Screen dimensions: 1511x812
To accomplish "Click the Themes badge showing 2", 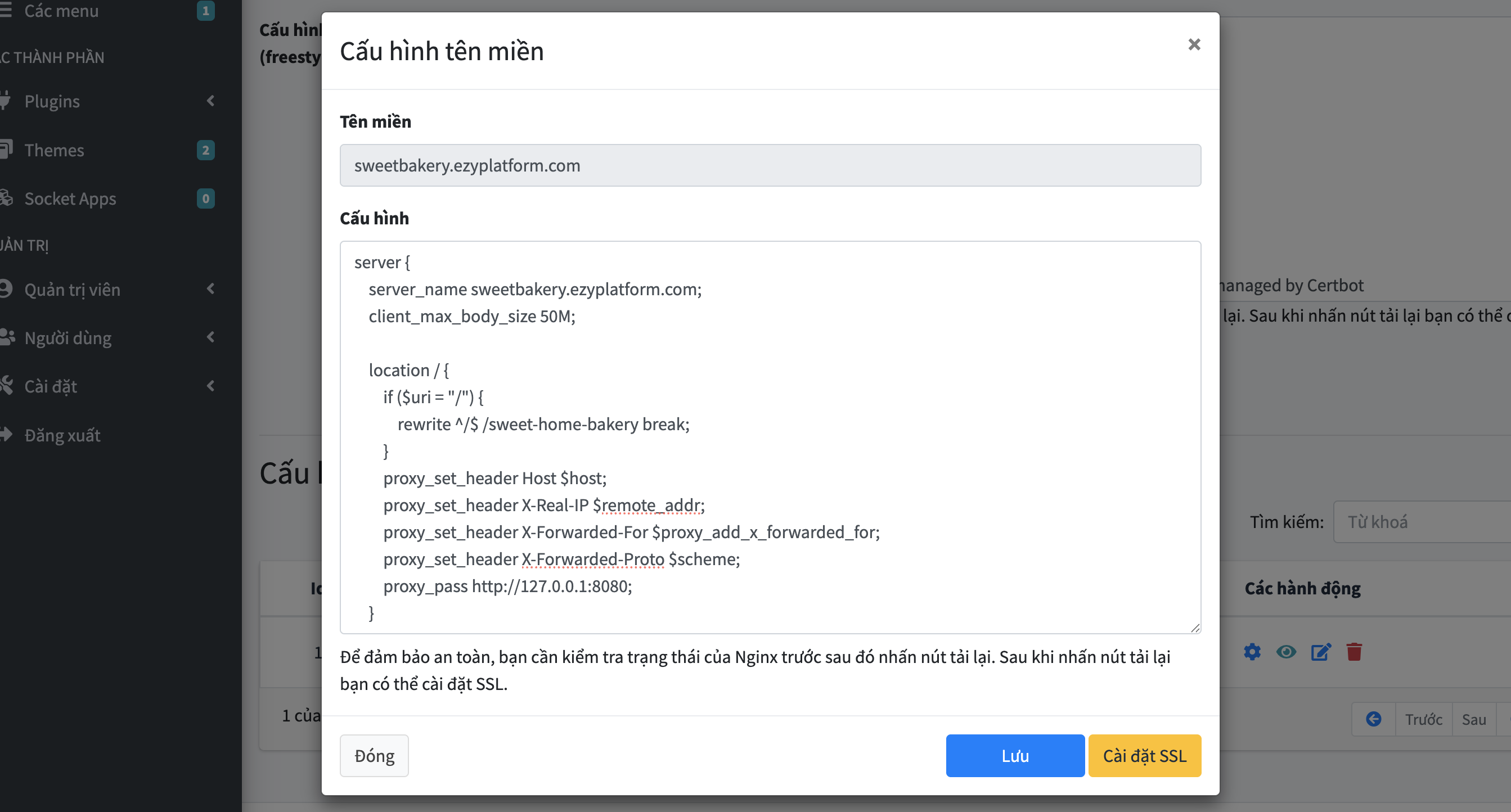I will (x=205, y=150).
